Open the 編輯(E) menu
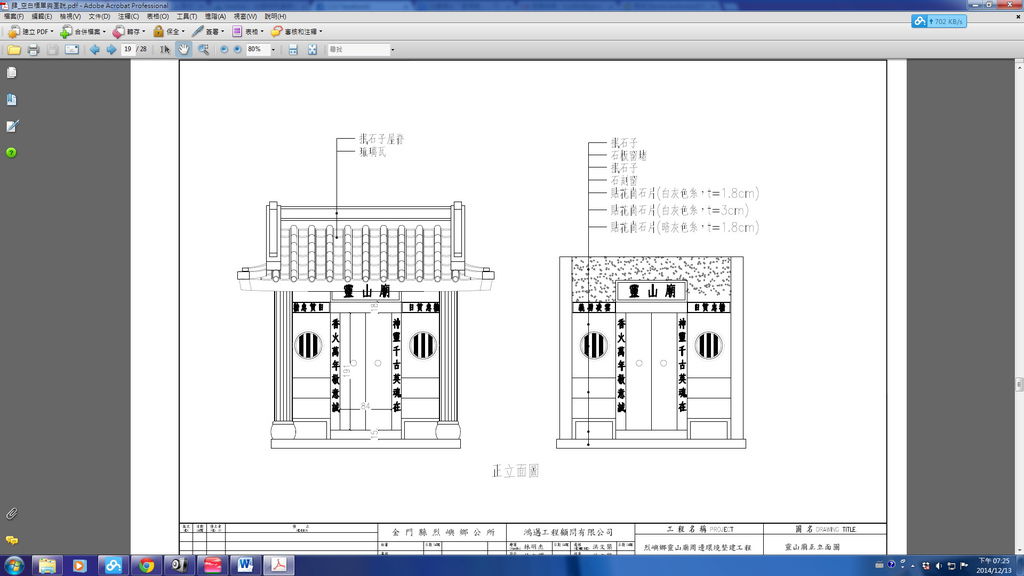The image size is (1024, 576). (42, 16)
